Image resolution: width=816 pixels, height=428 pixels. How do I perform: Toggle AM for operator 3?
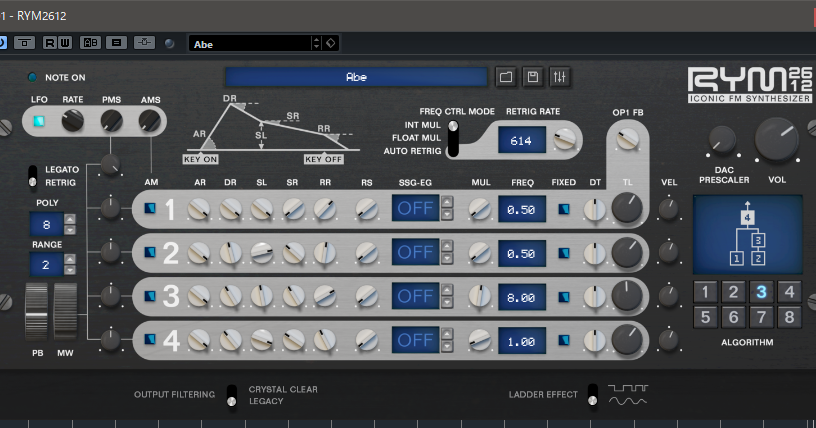(150, 296)
